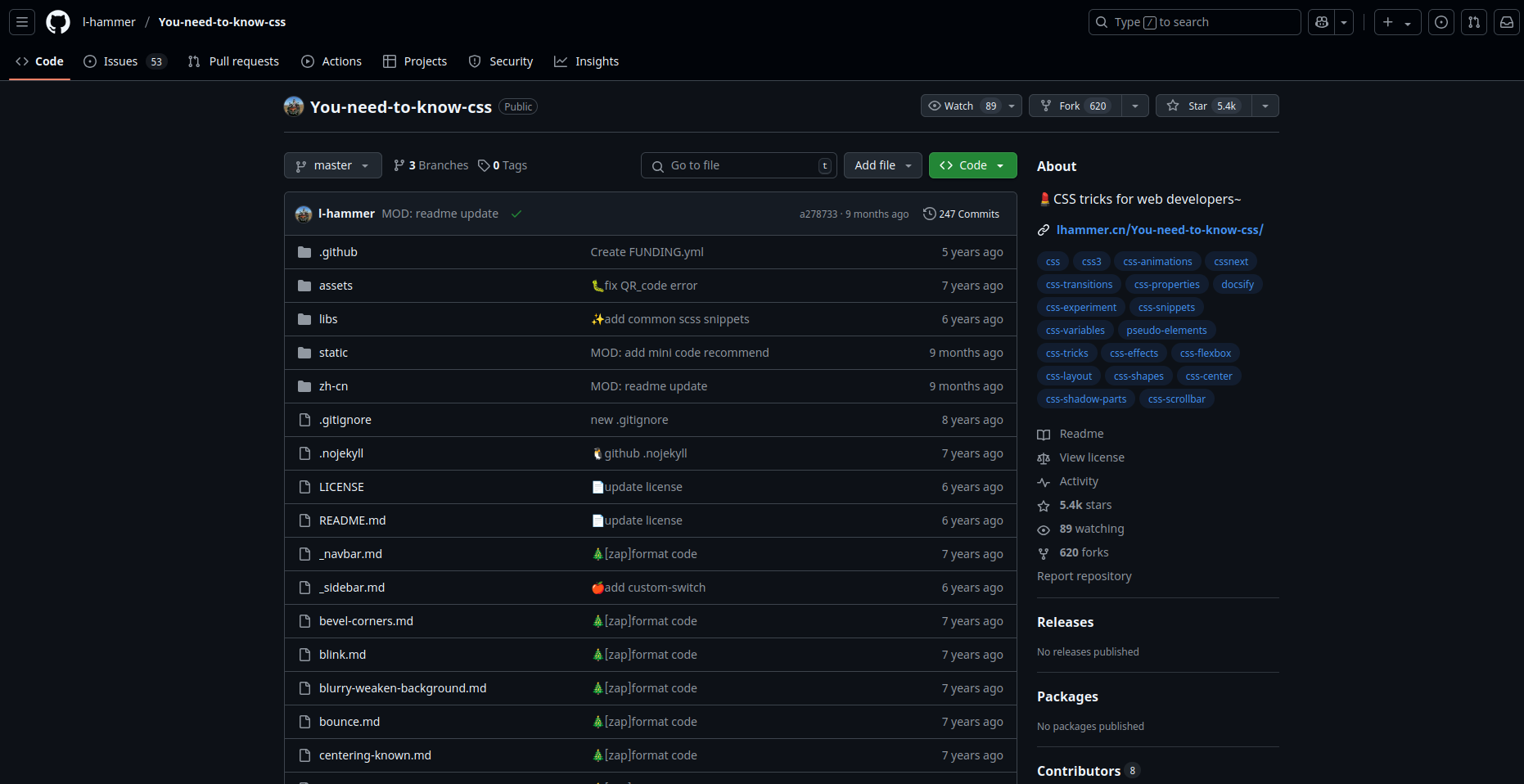Click the Go to file search field
Viewport: 1524px width, 784px height.
(x=739, y=165)
